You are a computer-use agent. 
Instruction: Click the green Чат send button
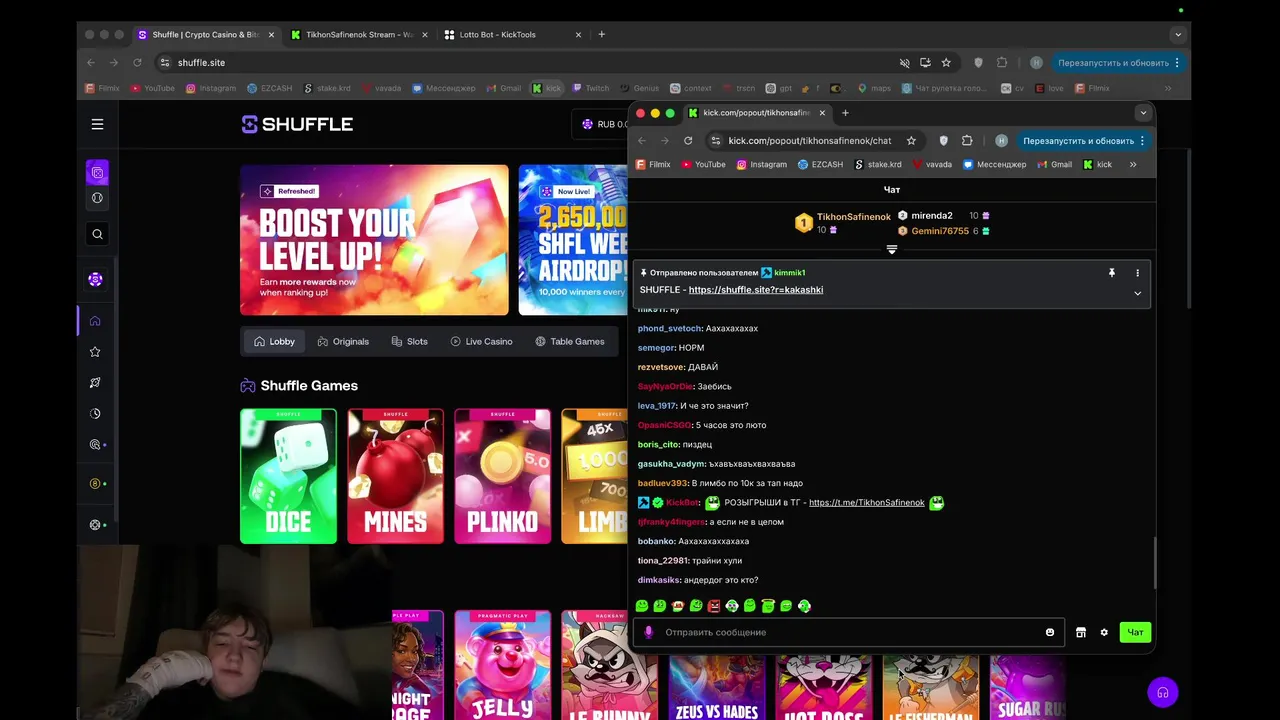pyautogui.click(x=1135, y=632)
